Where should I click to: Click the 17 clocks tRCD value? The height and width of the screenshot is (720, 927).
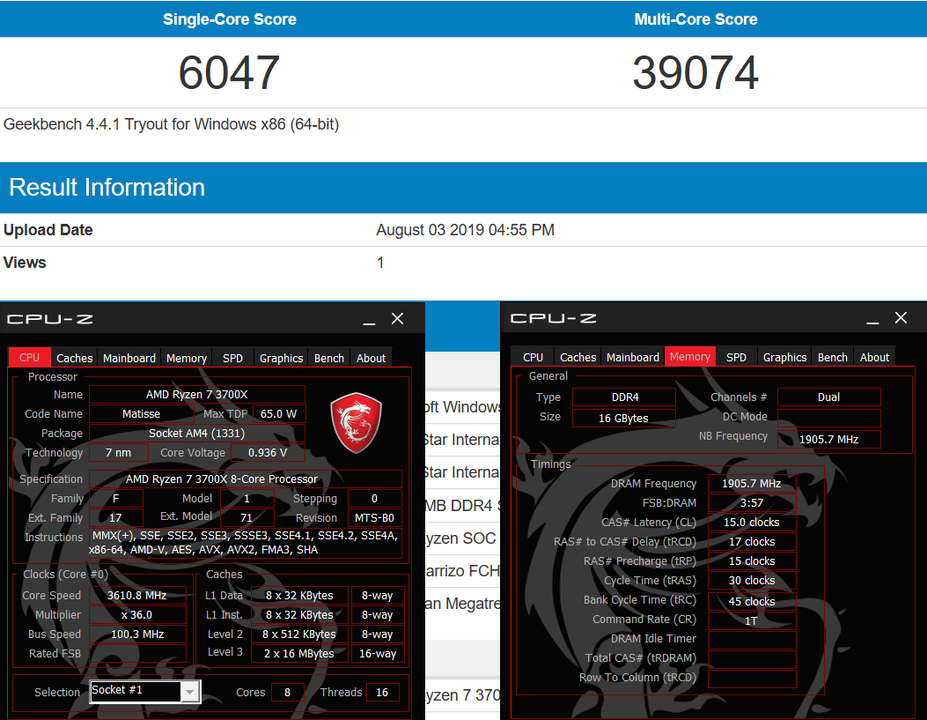click(752, 542)
